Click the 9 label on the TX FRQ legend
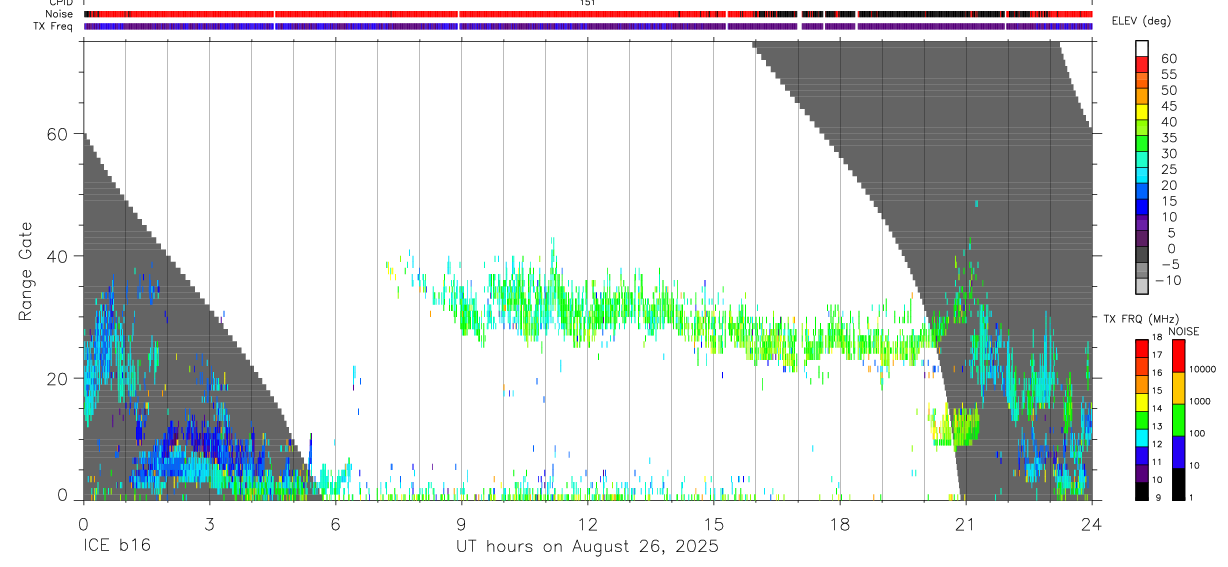The height and width of the screenshot is (567, 1228). click(1157, 497)
